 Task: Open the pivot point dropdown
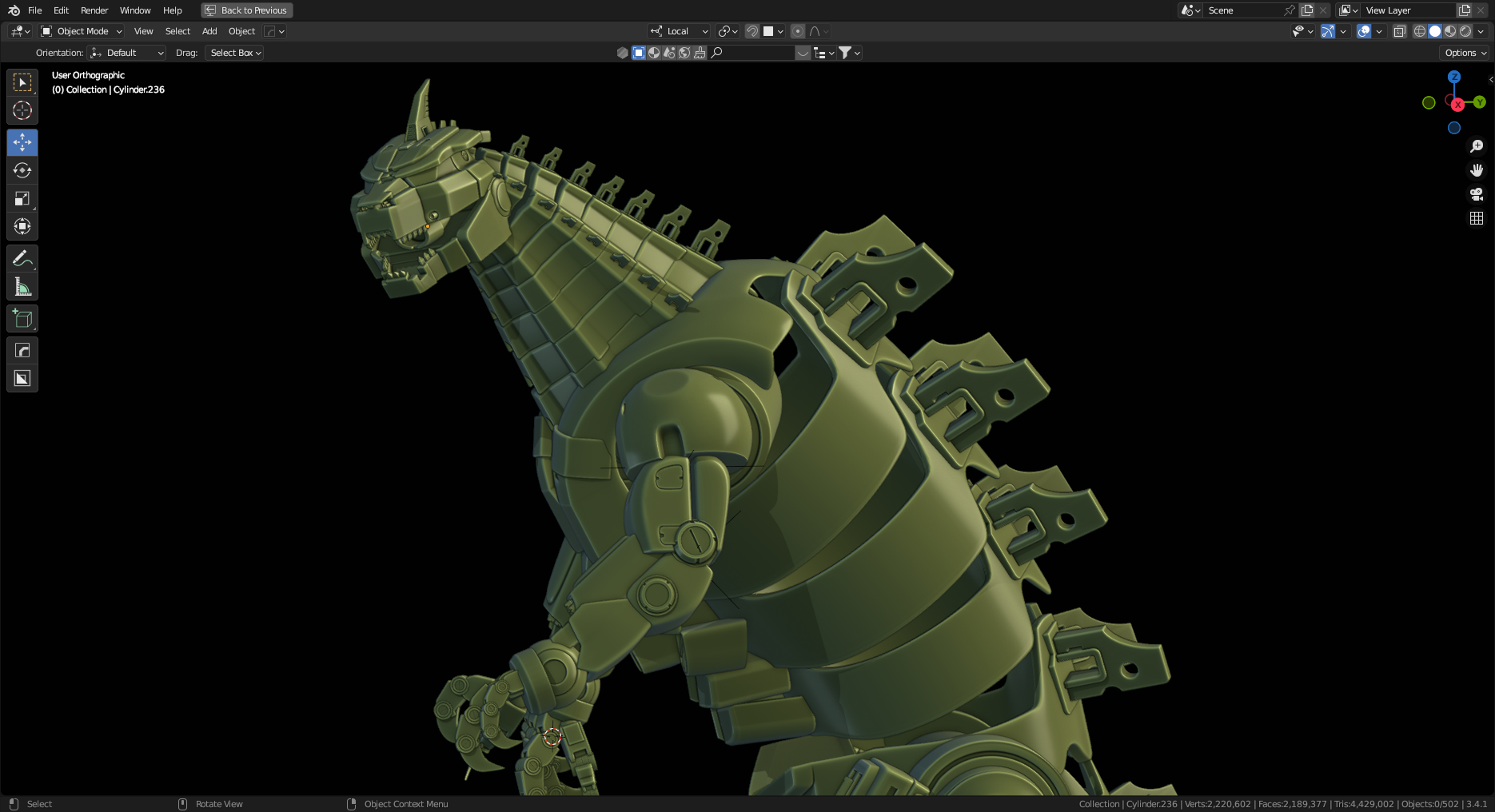point(728,31)
